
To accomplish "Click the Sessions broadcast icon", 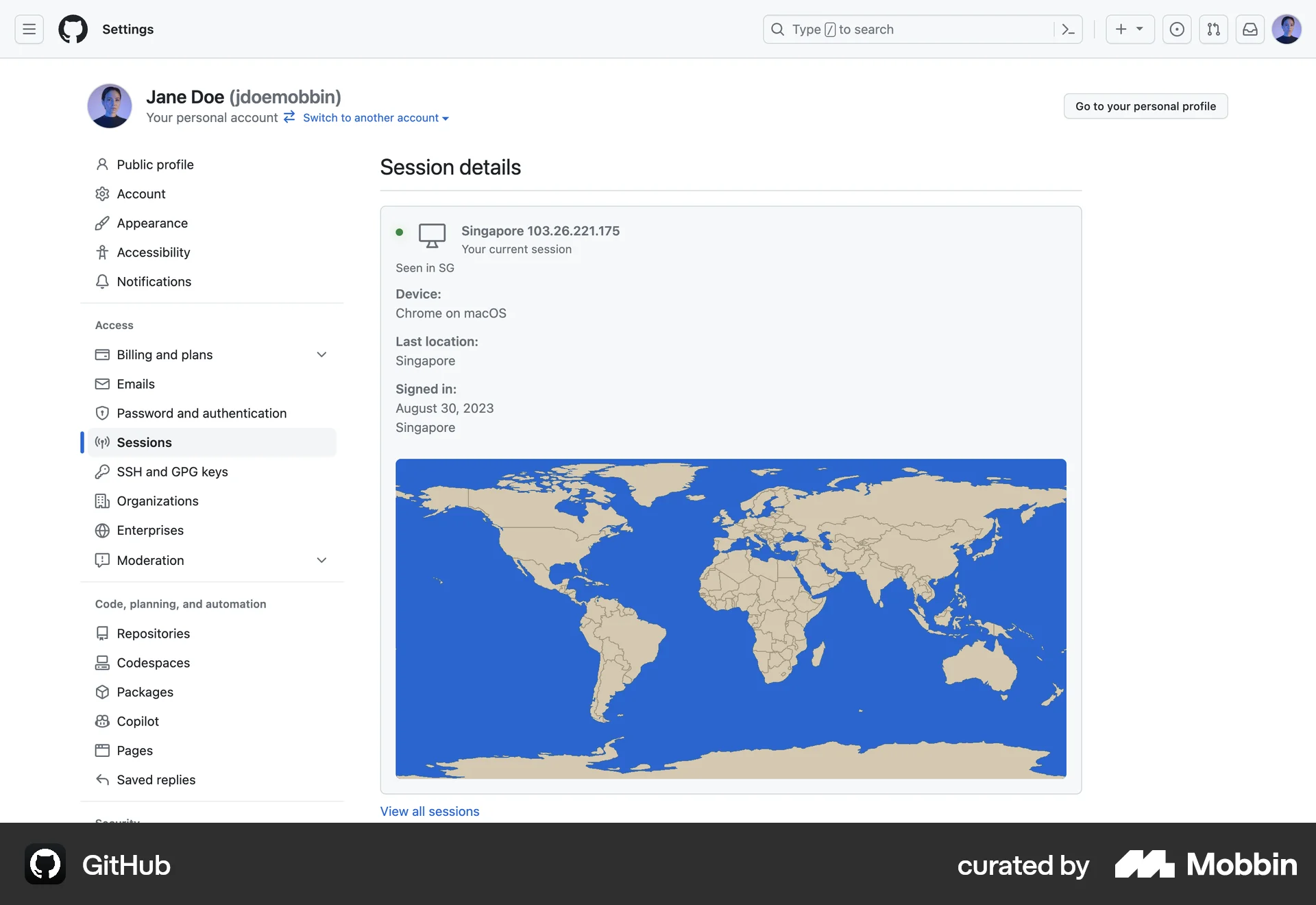I will coord(102,442).
